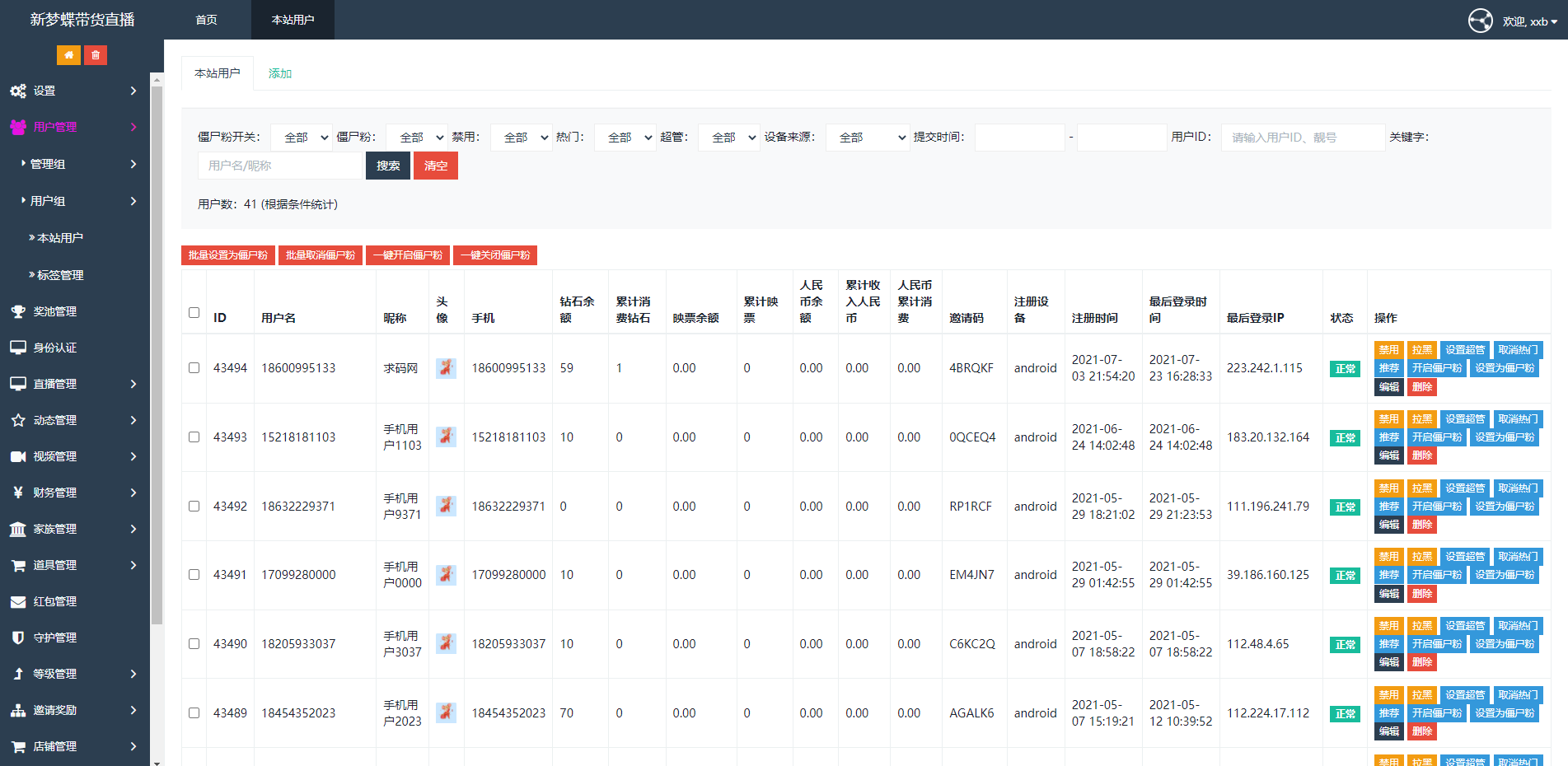Select the star icon for 动态管理

click(x=19, y=420)
